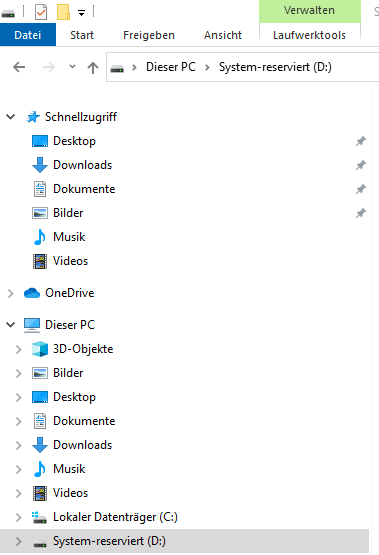The height and width of the screenshot is (555, 379).
Task: Select Bilder under Dieser PC
Action: point(68,373)
